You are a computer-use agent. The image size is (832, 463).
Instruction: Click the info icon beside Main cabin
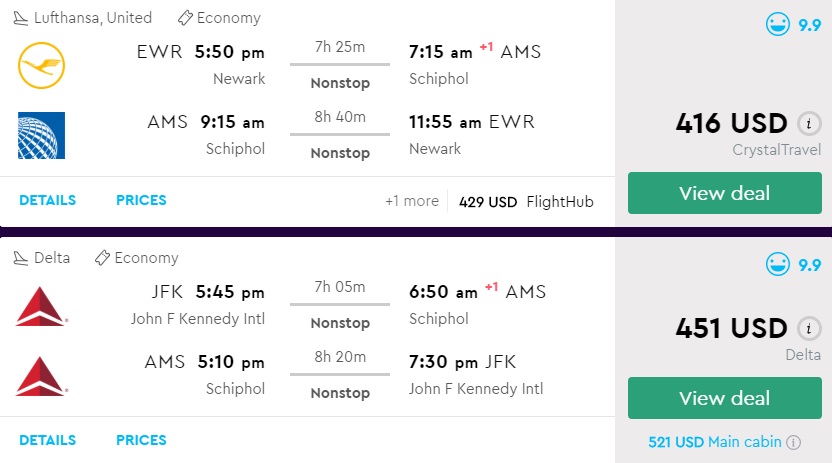click(x=793, y=442)
